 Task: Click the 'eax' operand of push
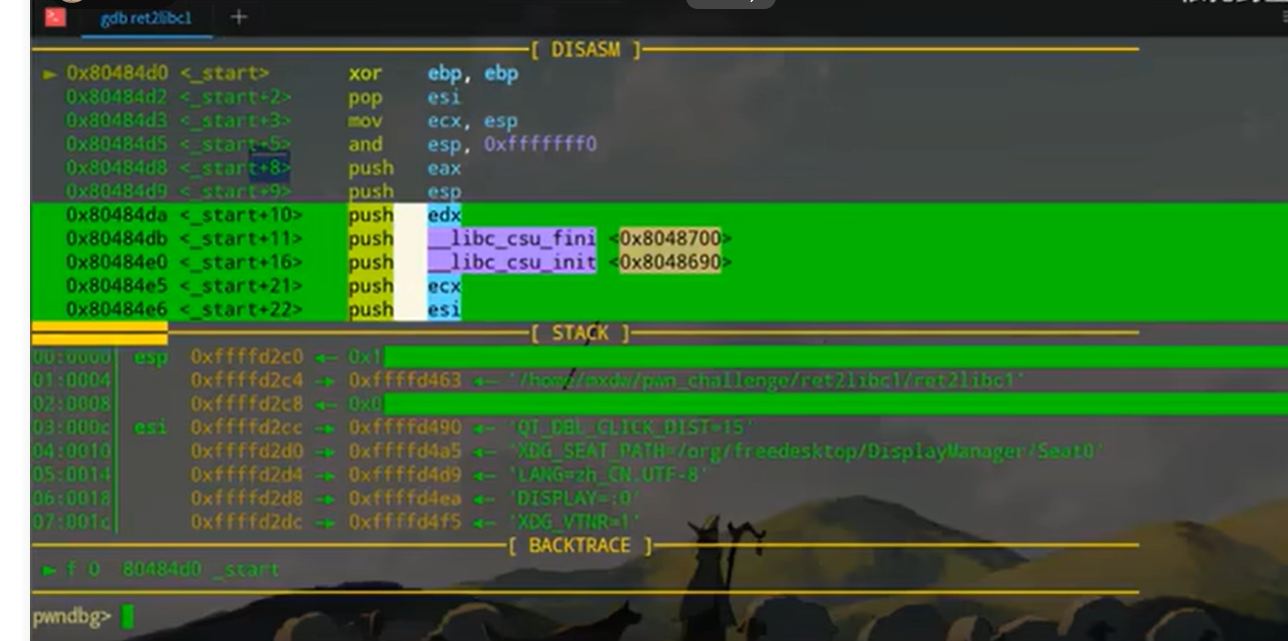444,168
